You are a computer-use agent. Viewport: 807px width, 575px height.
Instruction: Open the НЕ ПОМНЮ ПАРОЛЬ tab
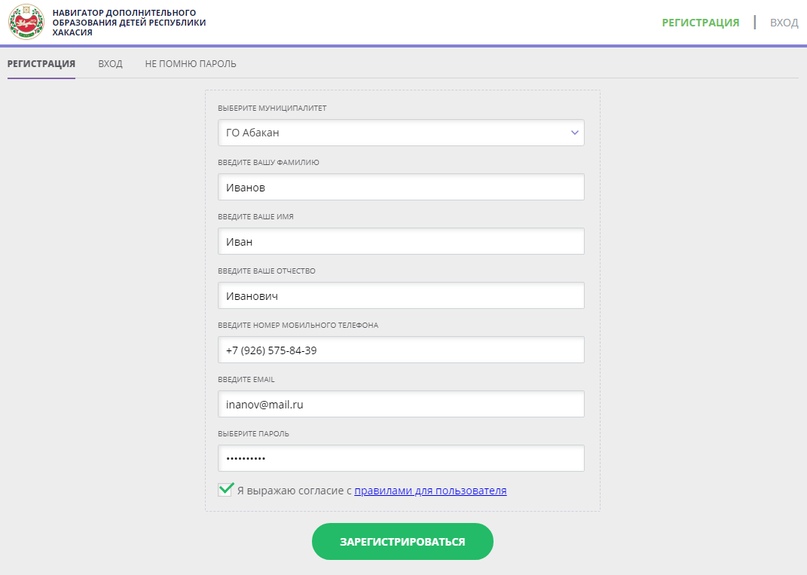190,64
